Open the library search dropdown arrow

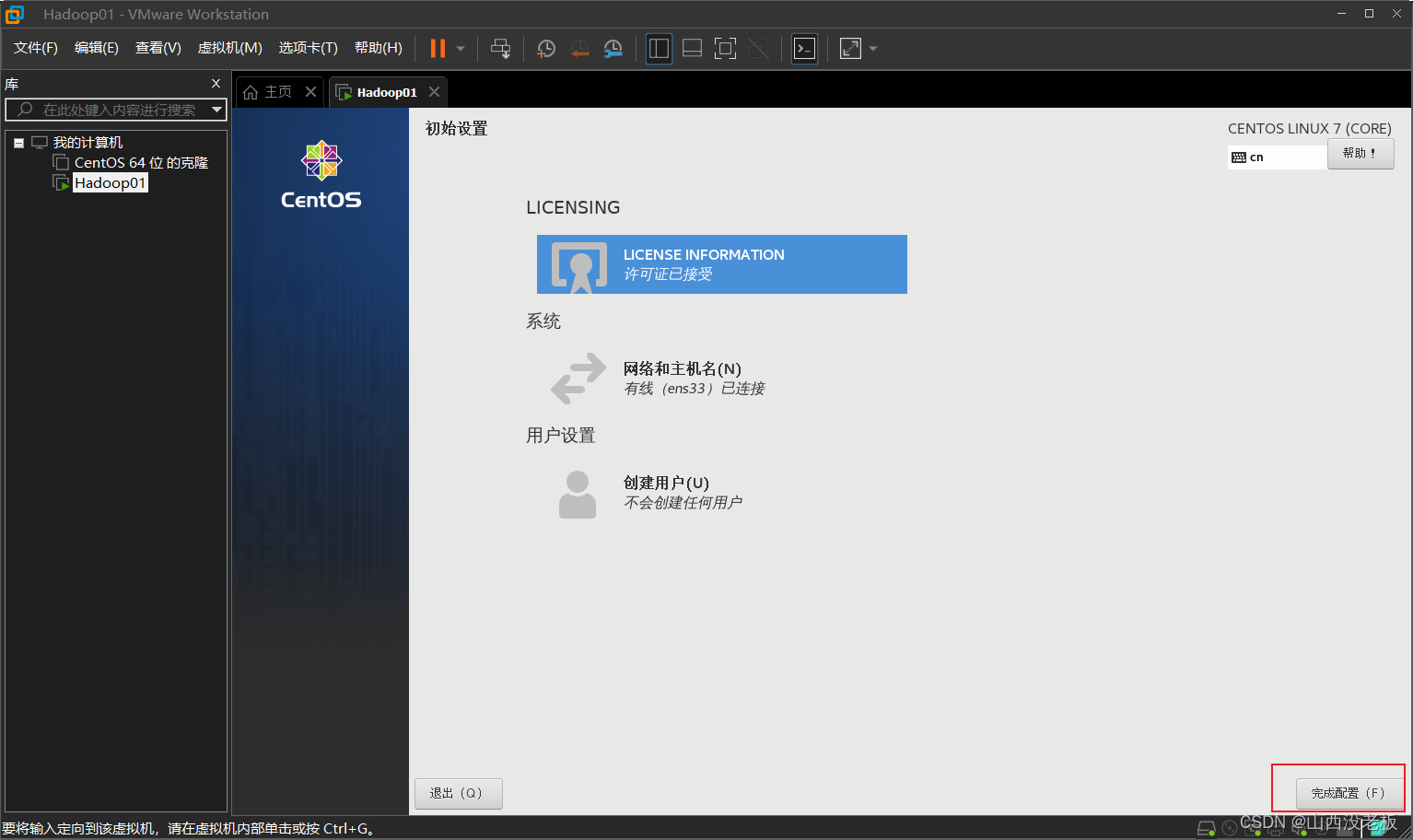(x=217, y=110)
